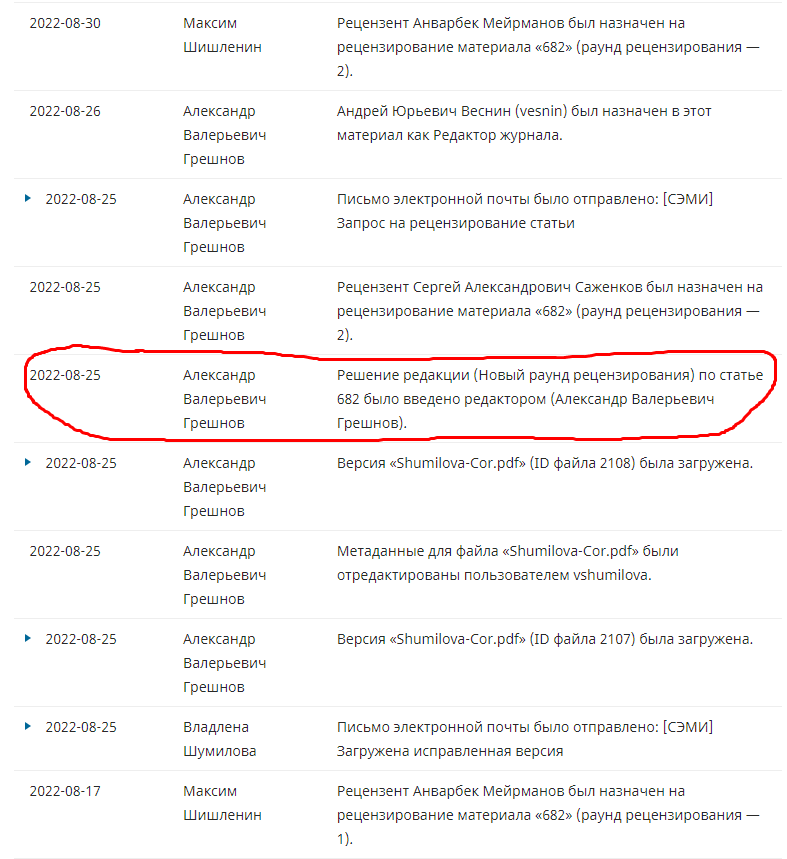Click the "ID файла 2107" version text
Image resolution: width=787 pixels, height=859 pixels.
point(544,639)
